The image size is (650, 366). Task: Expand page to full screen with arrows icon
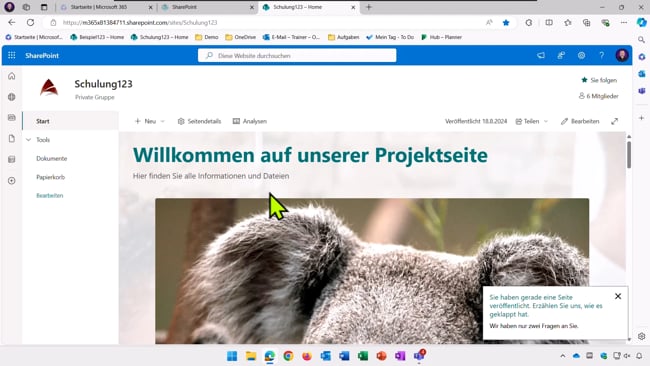pos(614,121)
